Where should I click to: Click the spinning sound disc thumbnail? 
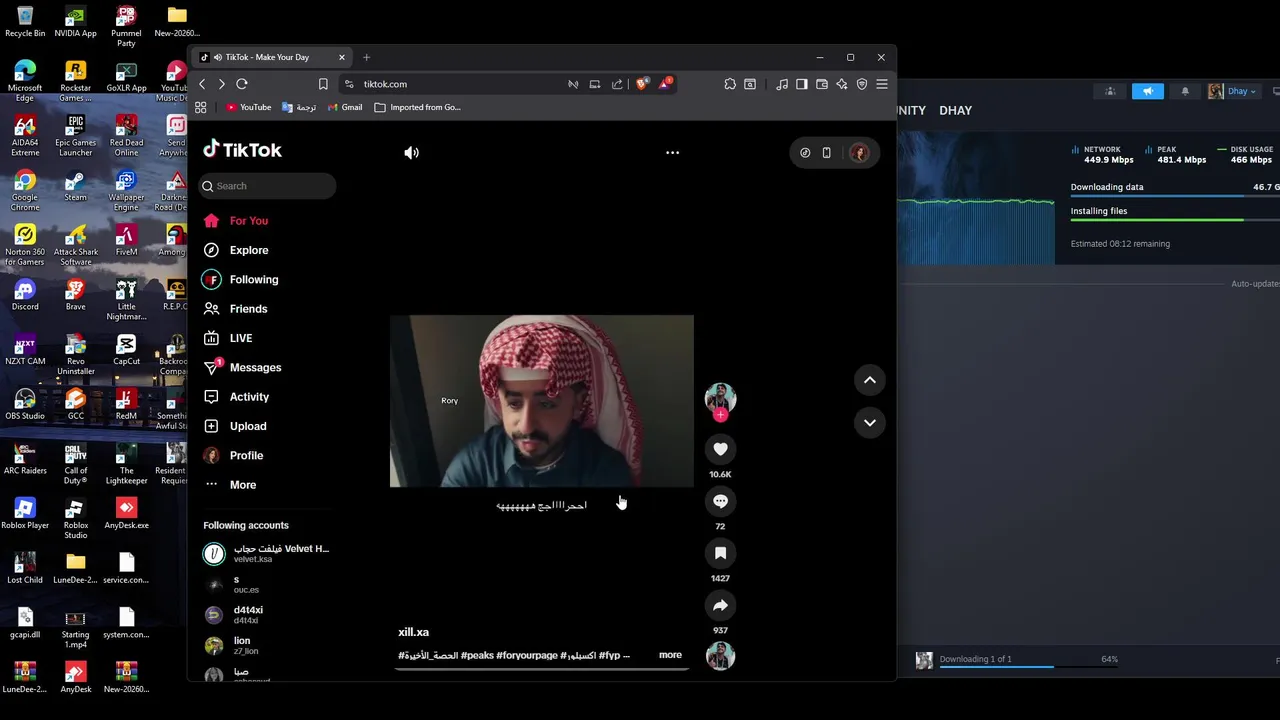(720, 656)
